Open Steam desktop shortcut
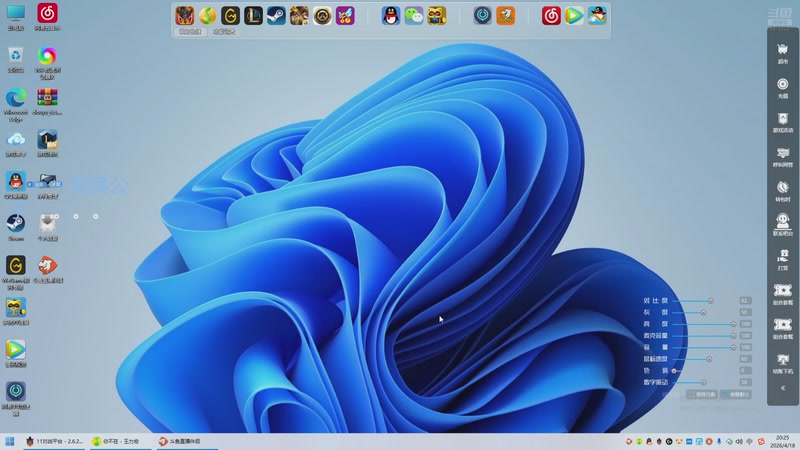800x450 pixels. click(16, 223)
